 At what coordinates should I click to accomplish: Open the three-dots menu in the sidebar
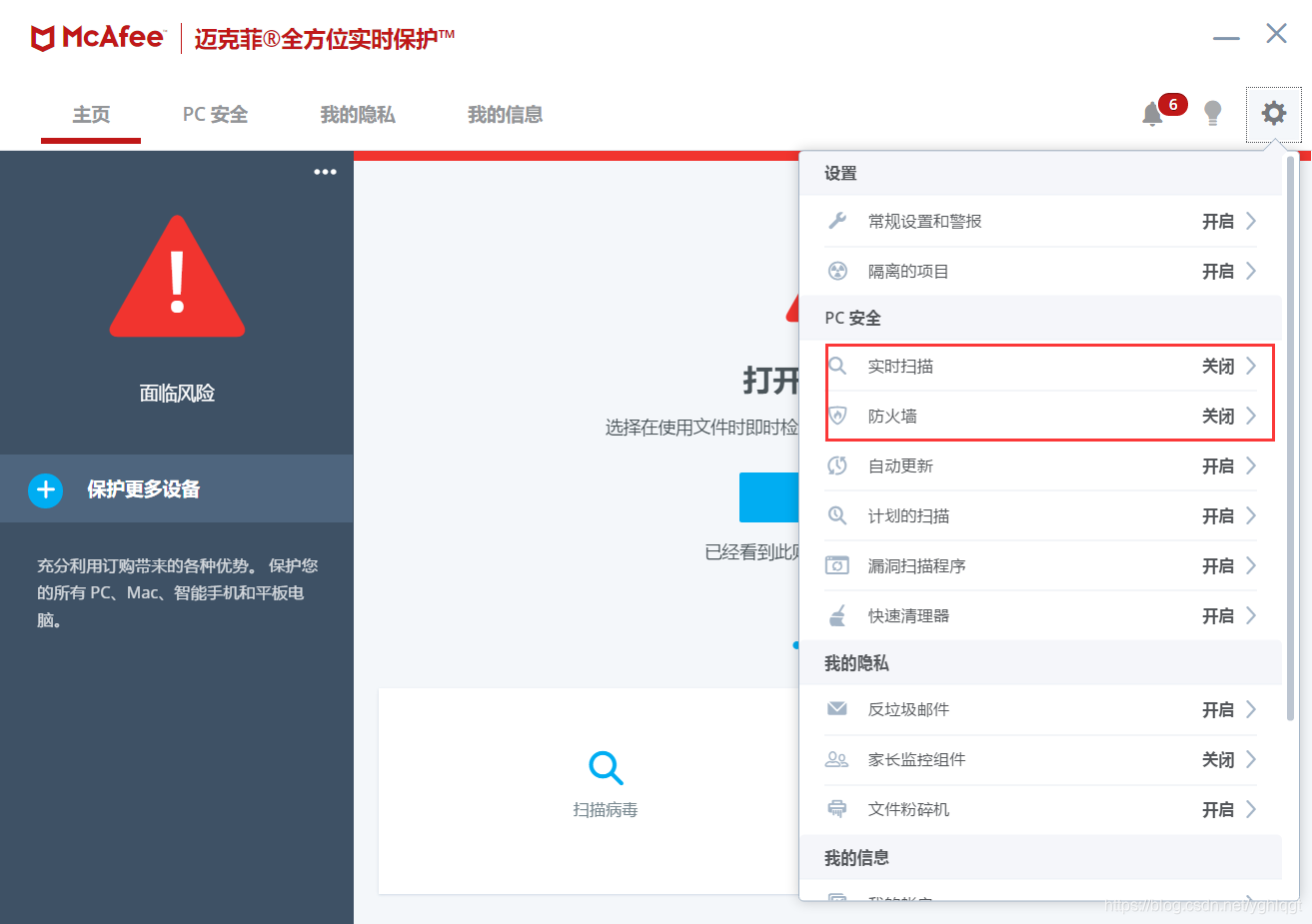(x=325, y=172)
